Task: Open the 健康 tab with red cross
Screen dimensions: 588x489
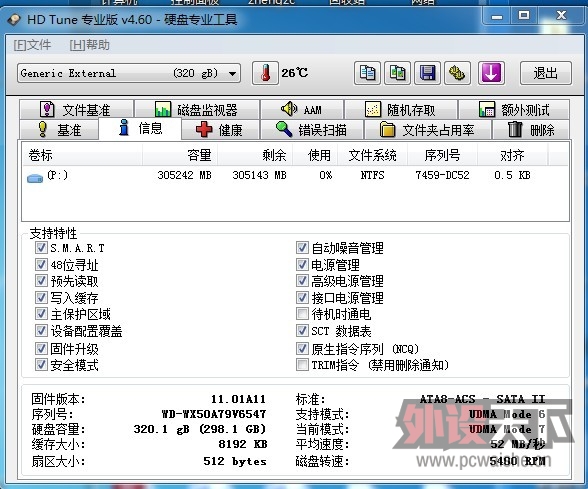Action: (220, 130)
